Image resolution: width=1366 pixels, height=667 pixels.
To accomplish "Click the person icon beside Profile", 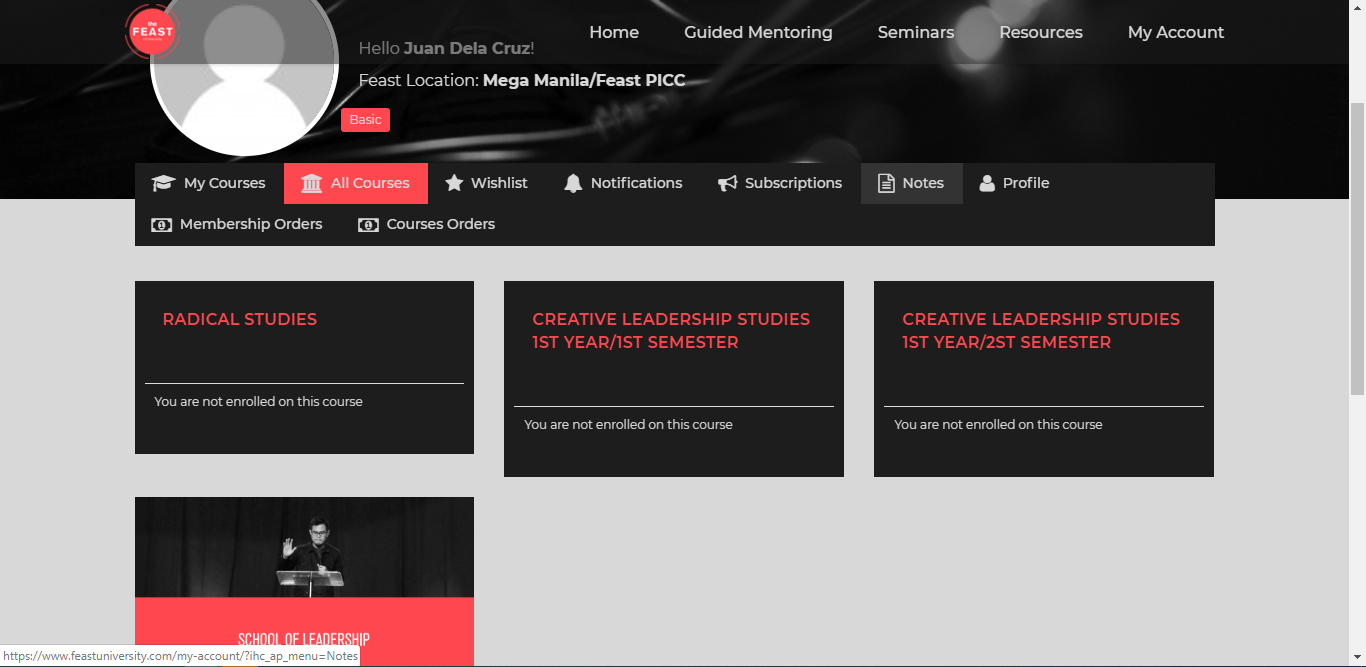I will click(x=987, y=183).
